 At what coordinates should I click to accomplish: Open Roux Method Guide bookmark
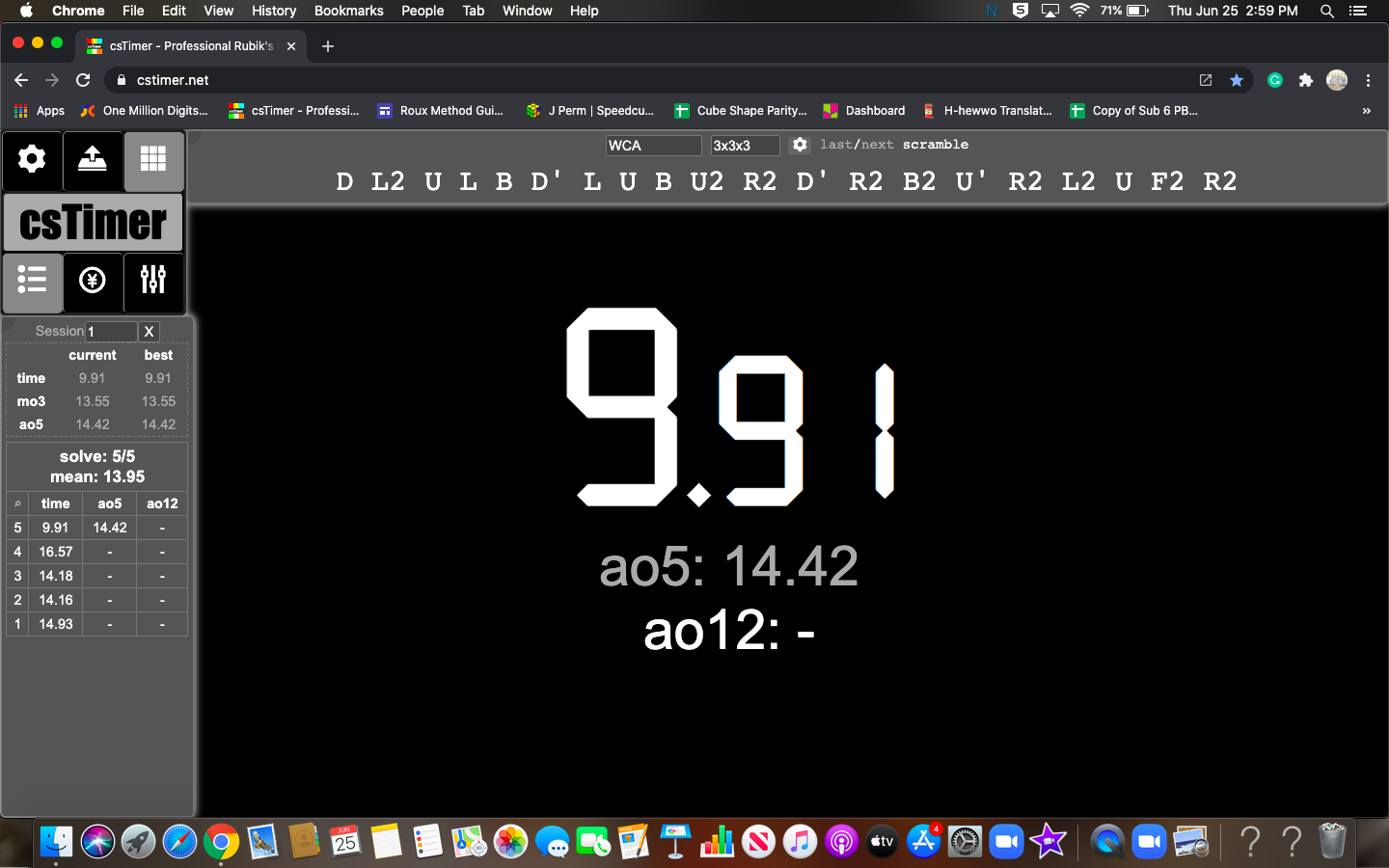tap(441, 111)
